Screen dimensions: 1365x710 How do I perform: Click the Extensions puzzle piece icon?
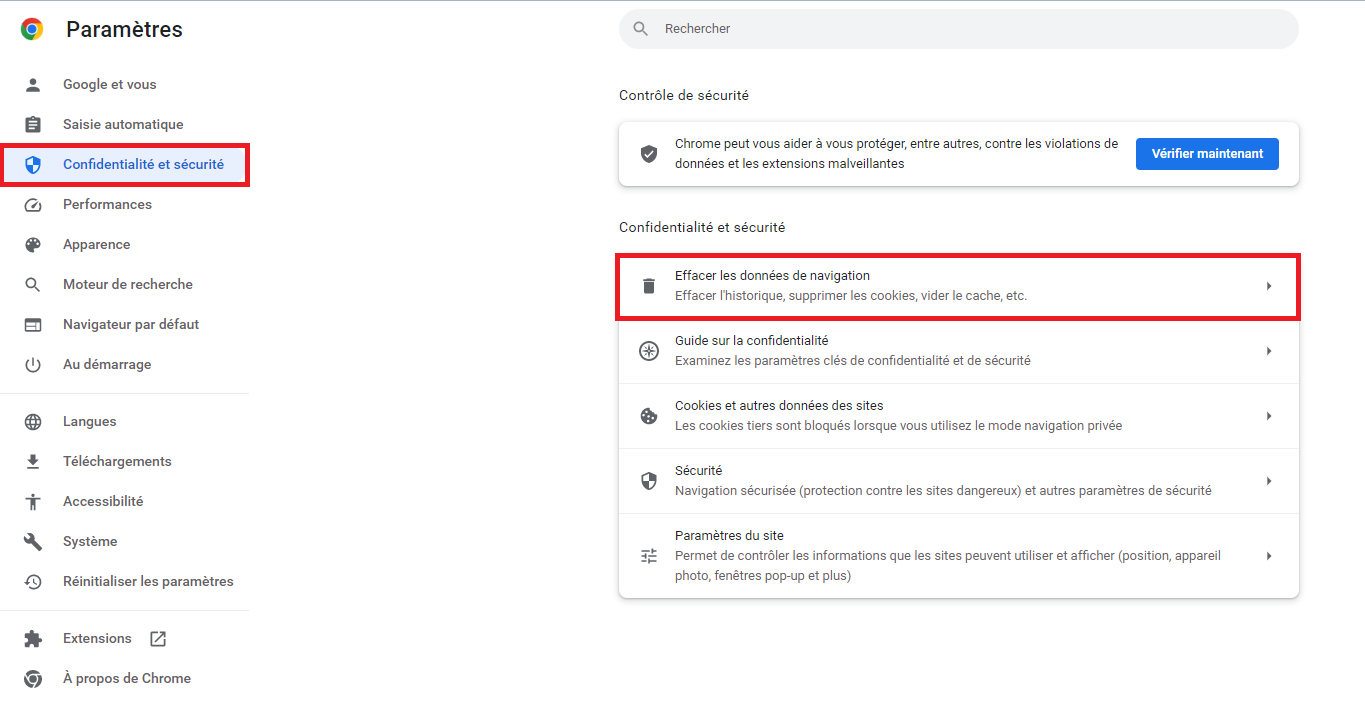pos(33,638)
